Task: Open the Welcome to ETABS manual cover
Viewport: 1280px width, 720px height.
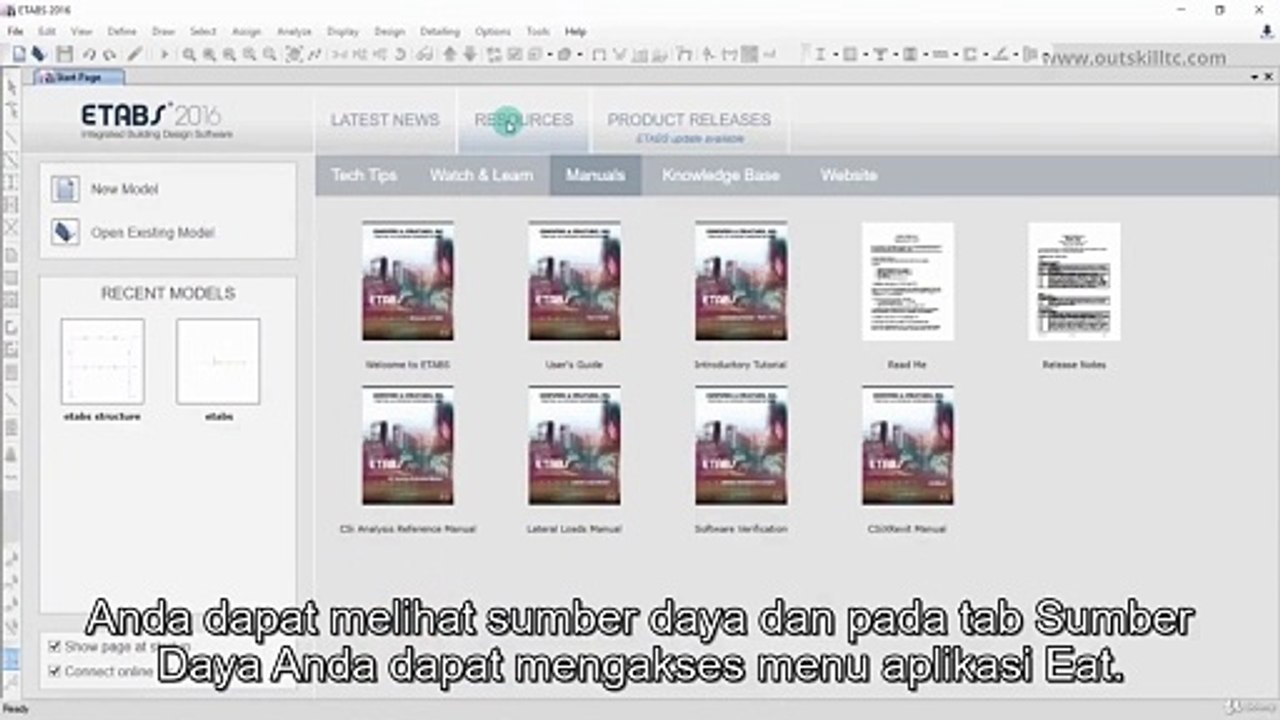Action: point(408,282)
